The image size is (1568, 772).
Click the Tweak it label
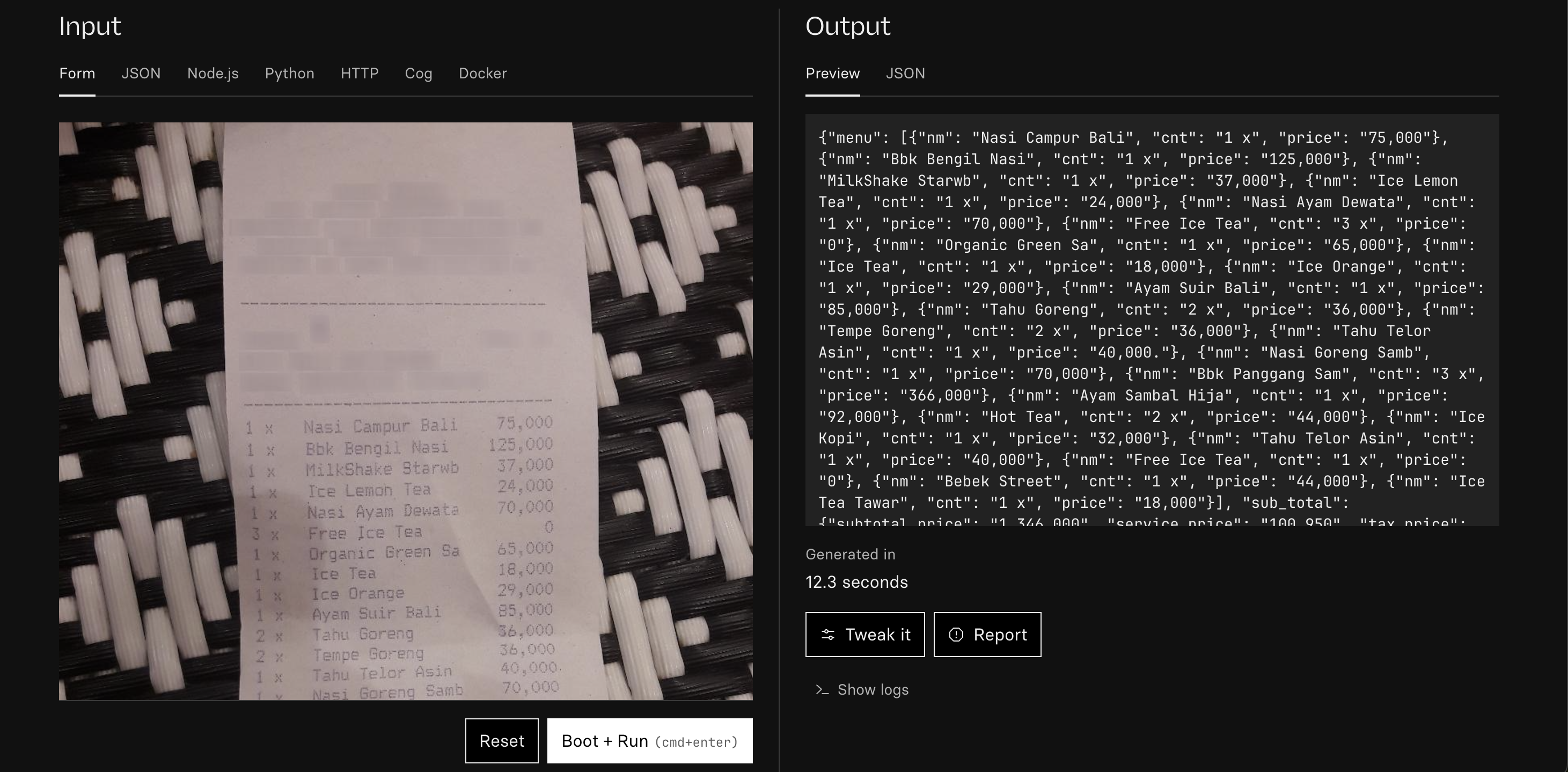877,635
